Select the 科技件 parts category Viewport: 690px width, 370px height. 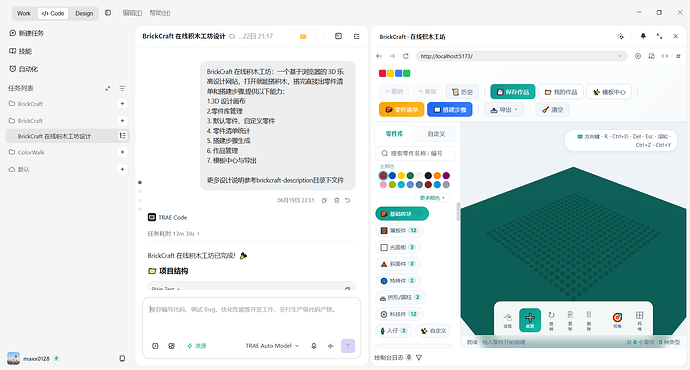[x=399, y=314]
